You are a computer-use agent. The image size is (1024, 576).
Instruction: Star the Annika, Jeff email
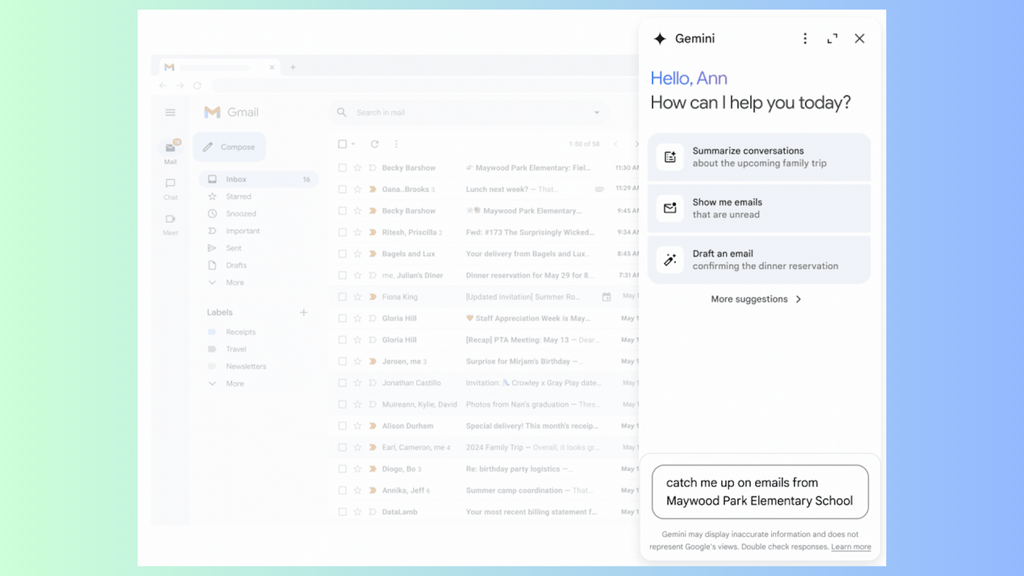click(357, 490)
